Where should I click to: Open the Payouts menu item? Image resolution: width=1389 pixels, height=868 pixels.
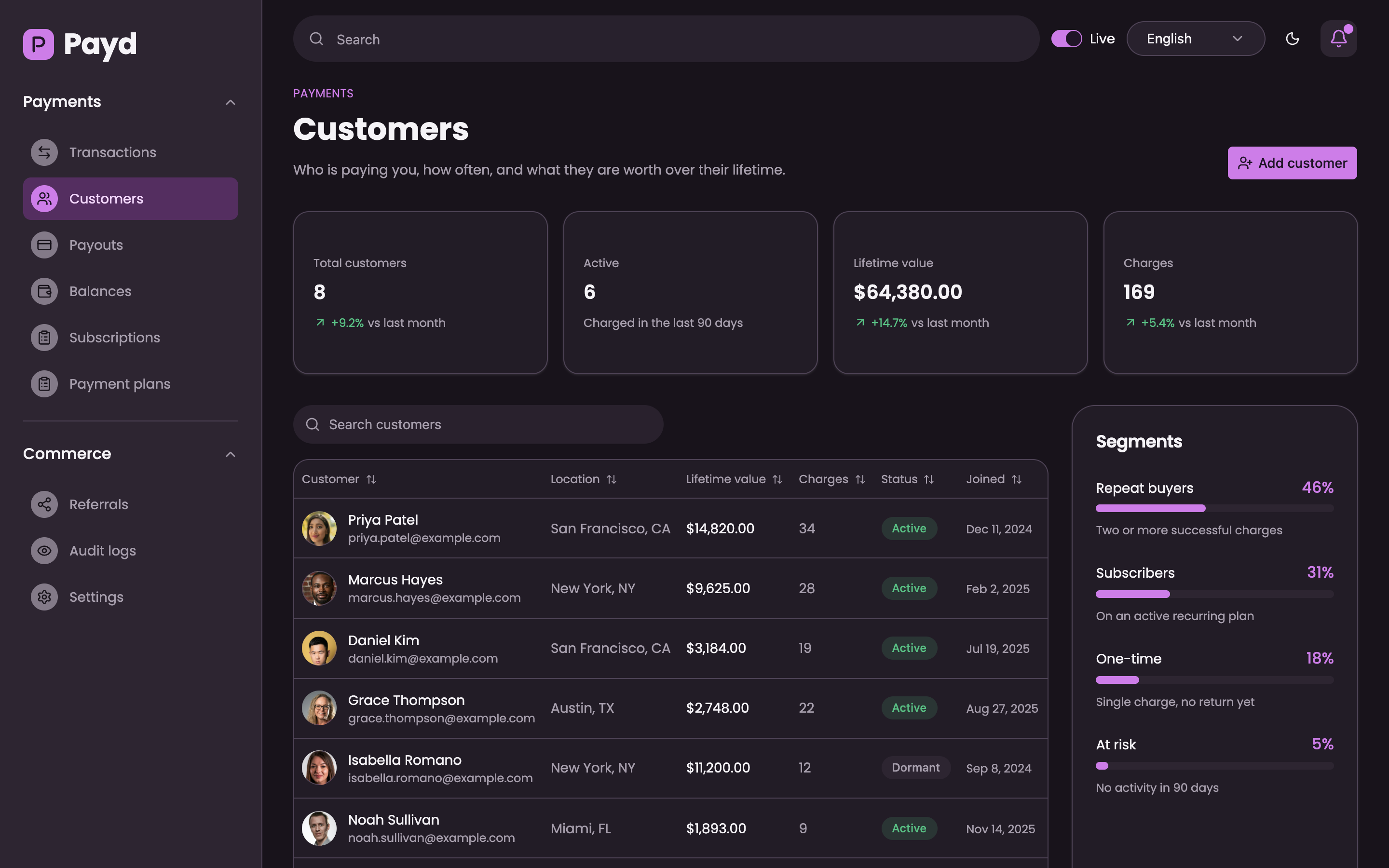pyautogui.click(x=130, y=245)
